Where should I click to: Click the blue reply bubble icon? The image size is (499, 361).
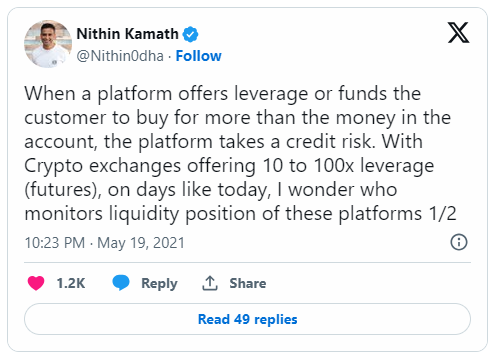click(121, 283)
